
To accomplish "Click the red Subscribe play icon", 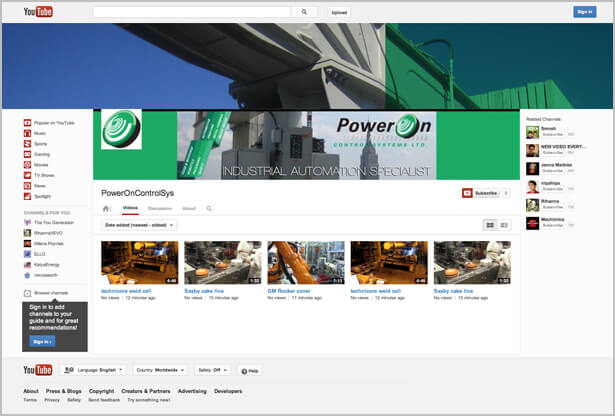I will tap(467, 193).
